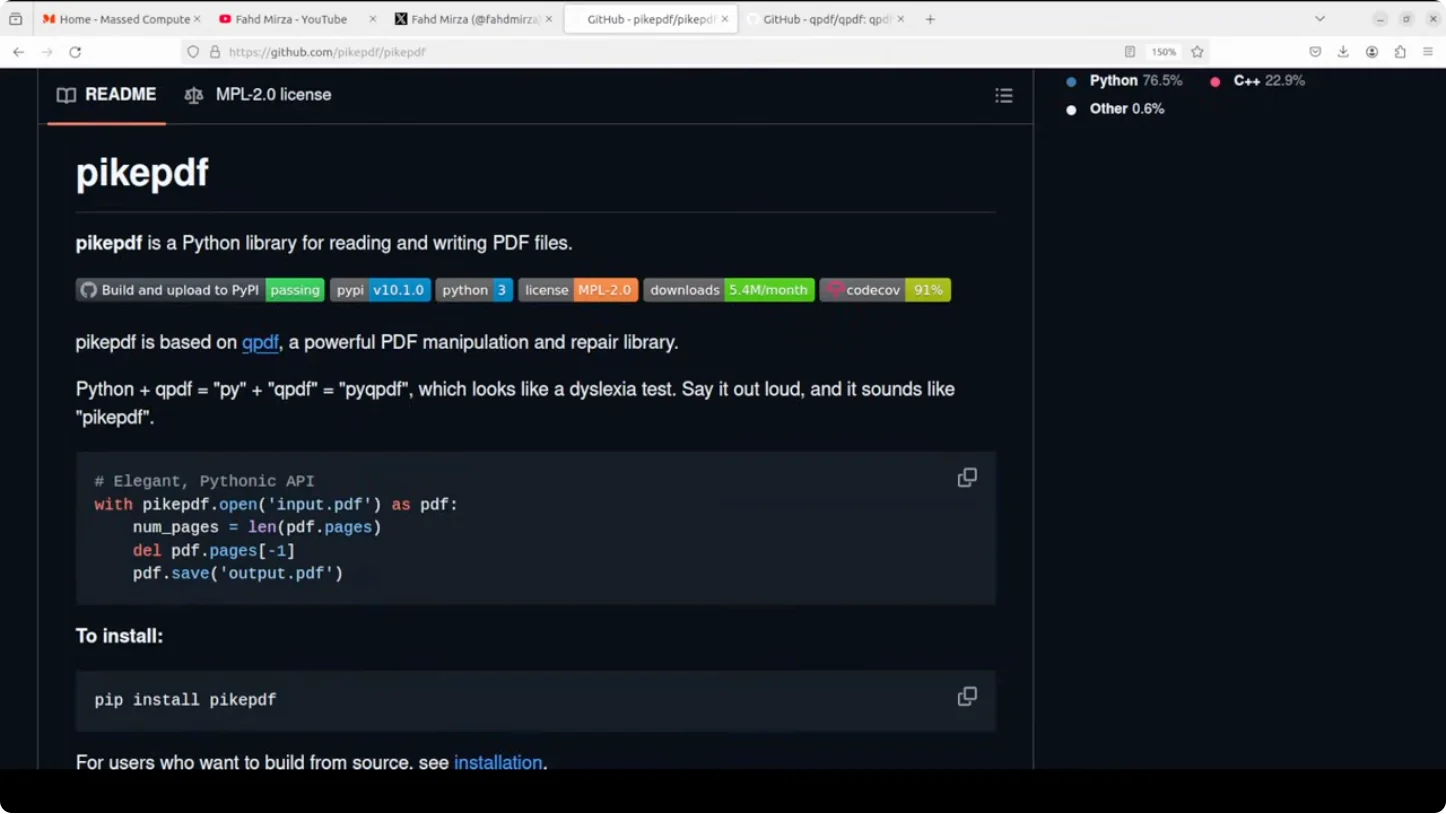
Task: Open the installation documentation link
Action: tap(498, 762)
